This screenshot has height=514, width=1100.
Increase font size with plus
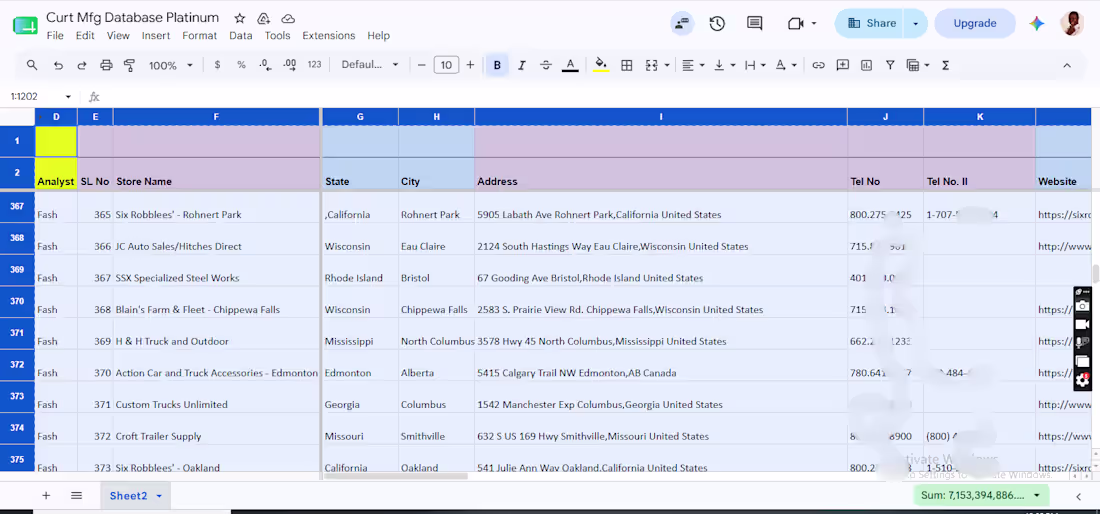[x=470, y=65]
